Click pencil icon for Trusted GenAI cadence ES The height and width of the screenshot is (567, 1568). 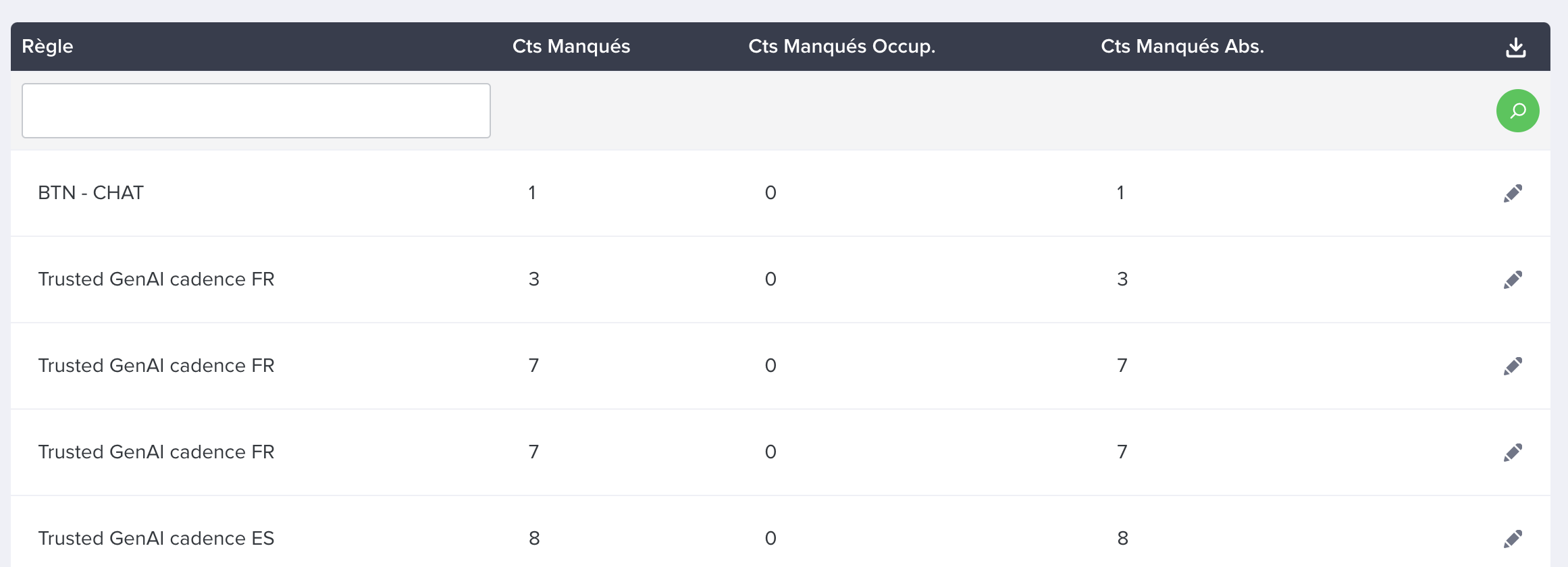click(x=1513, y=539)
